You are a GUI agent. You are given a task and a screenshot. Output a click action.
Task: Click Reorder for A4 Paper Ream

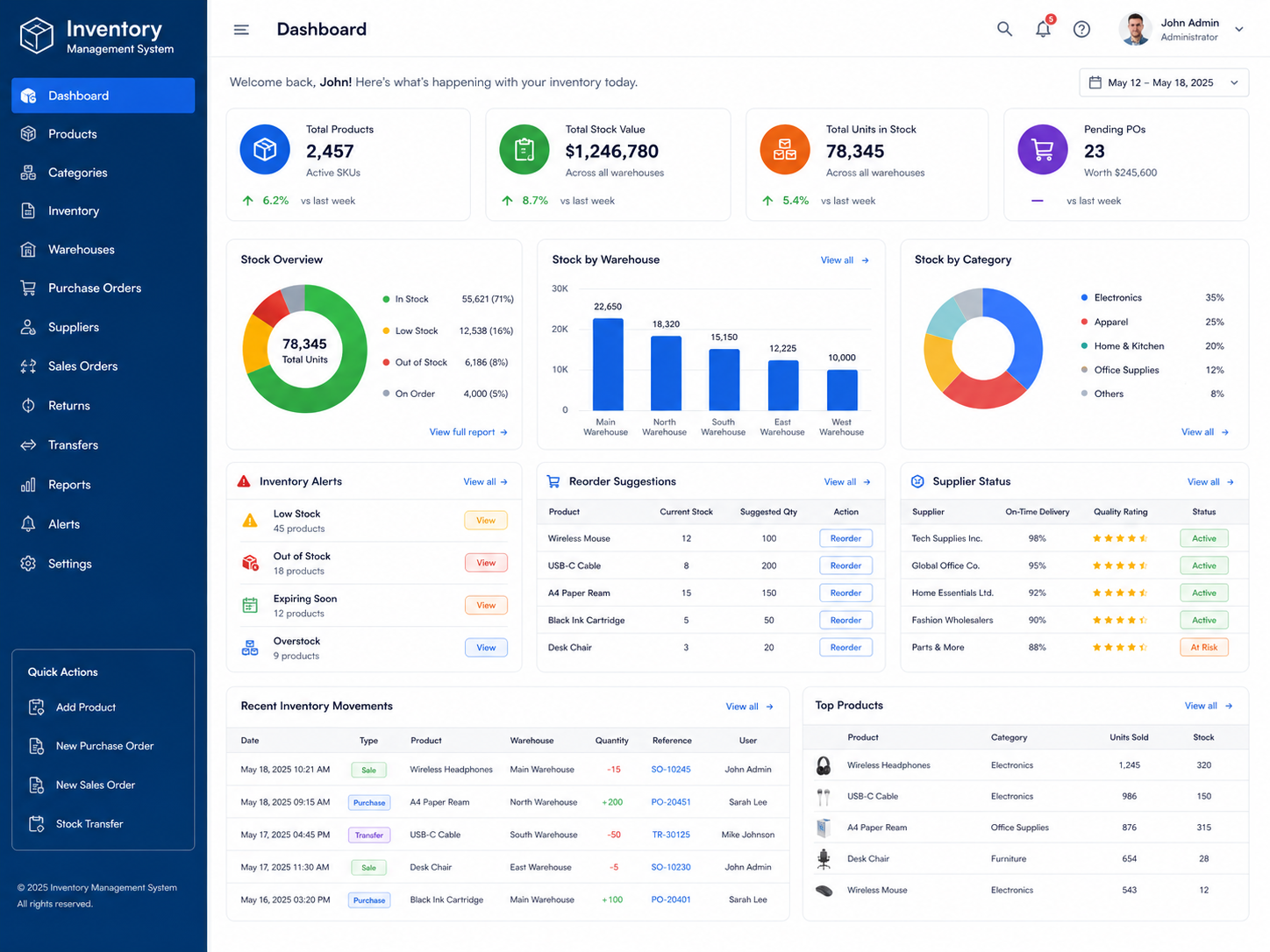(x=845, y=593)
